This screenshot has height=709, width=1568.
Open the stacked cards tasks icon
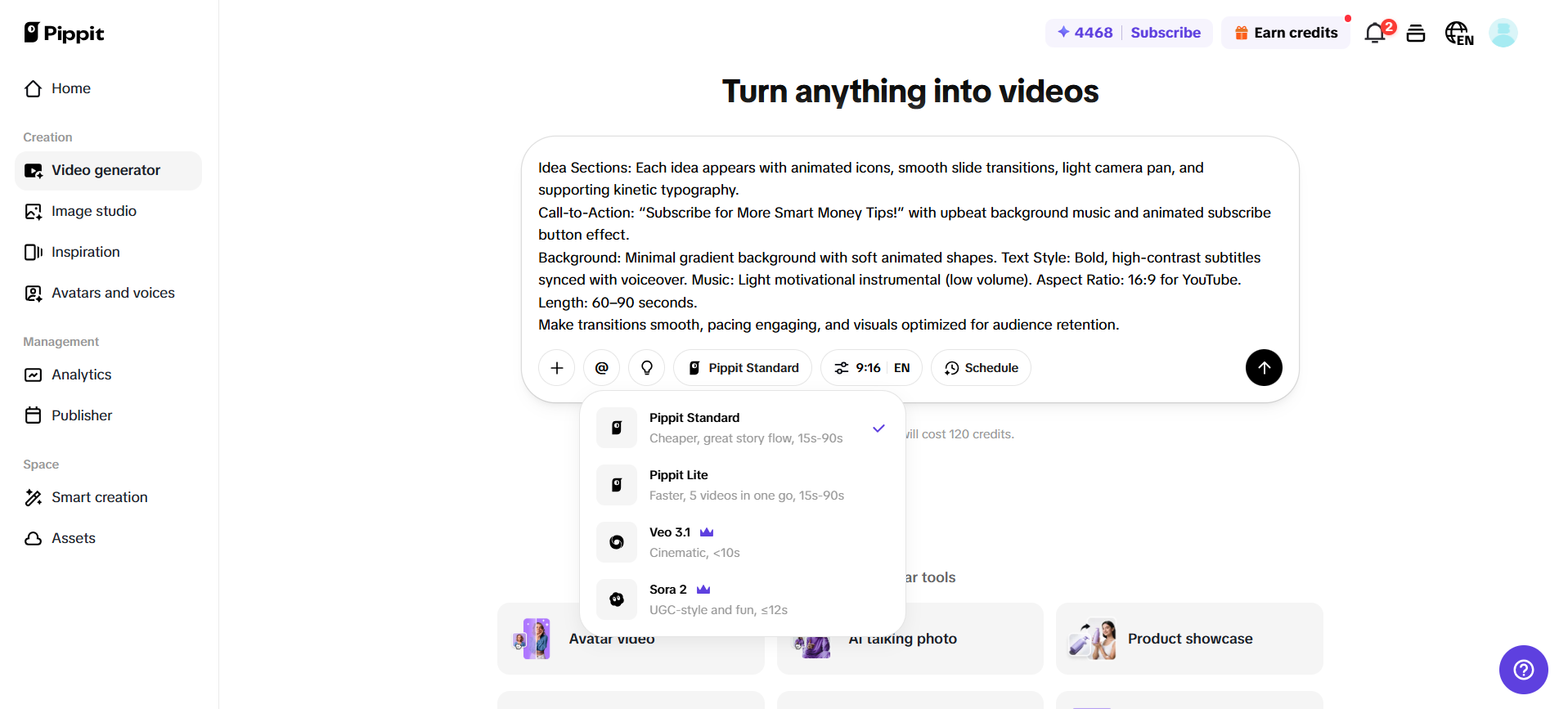(x=1416, y=33)
